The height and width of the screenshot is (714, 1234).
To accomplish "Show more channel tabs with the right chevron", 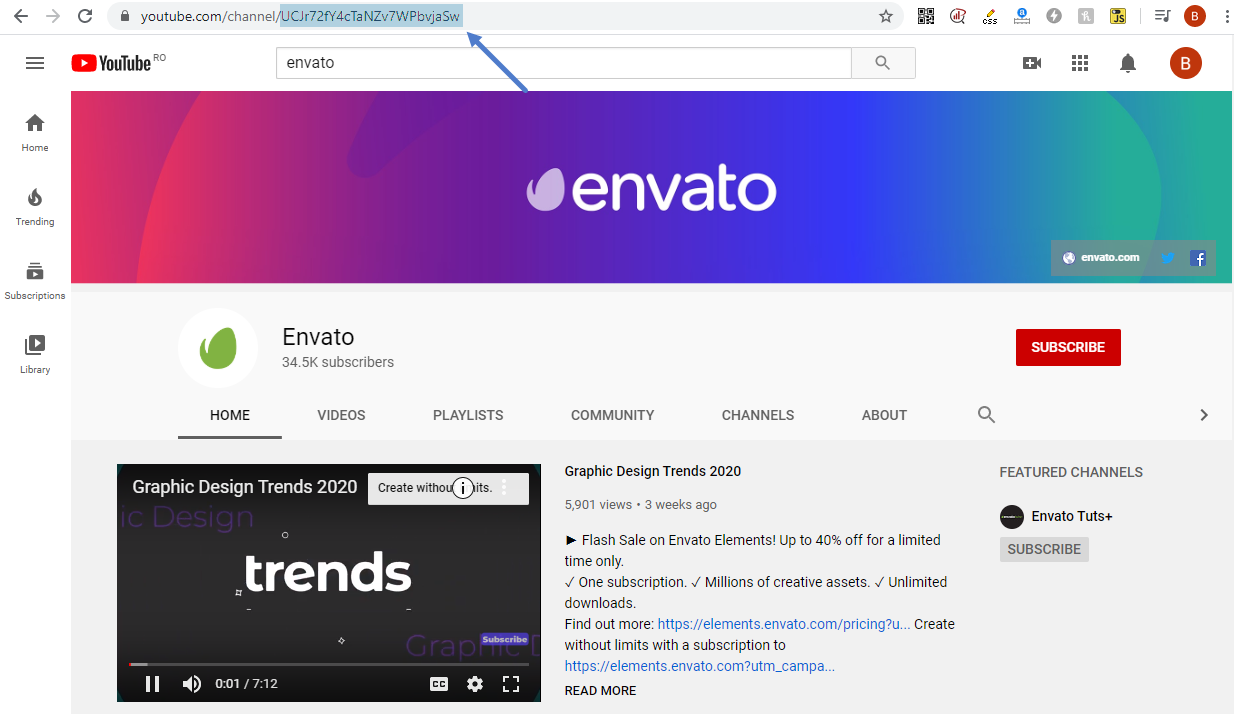I will pyautogui.click(x=1204, y=415).
